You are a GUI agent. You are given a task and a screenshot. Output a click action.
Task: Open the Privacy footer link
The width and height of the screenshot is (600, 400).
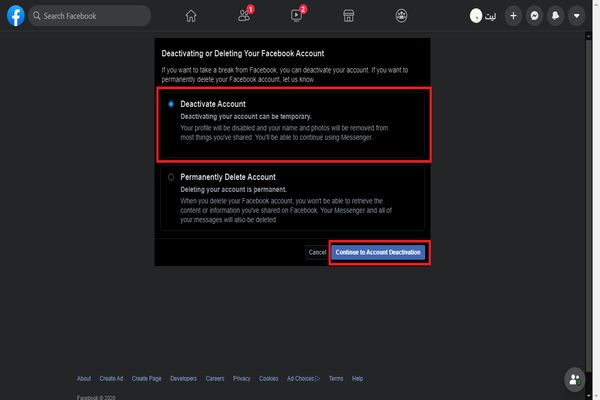(x=241, y=379)
